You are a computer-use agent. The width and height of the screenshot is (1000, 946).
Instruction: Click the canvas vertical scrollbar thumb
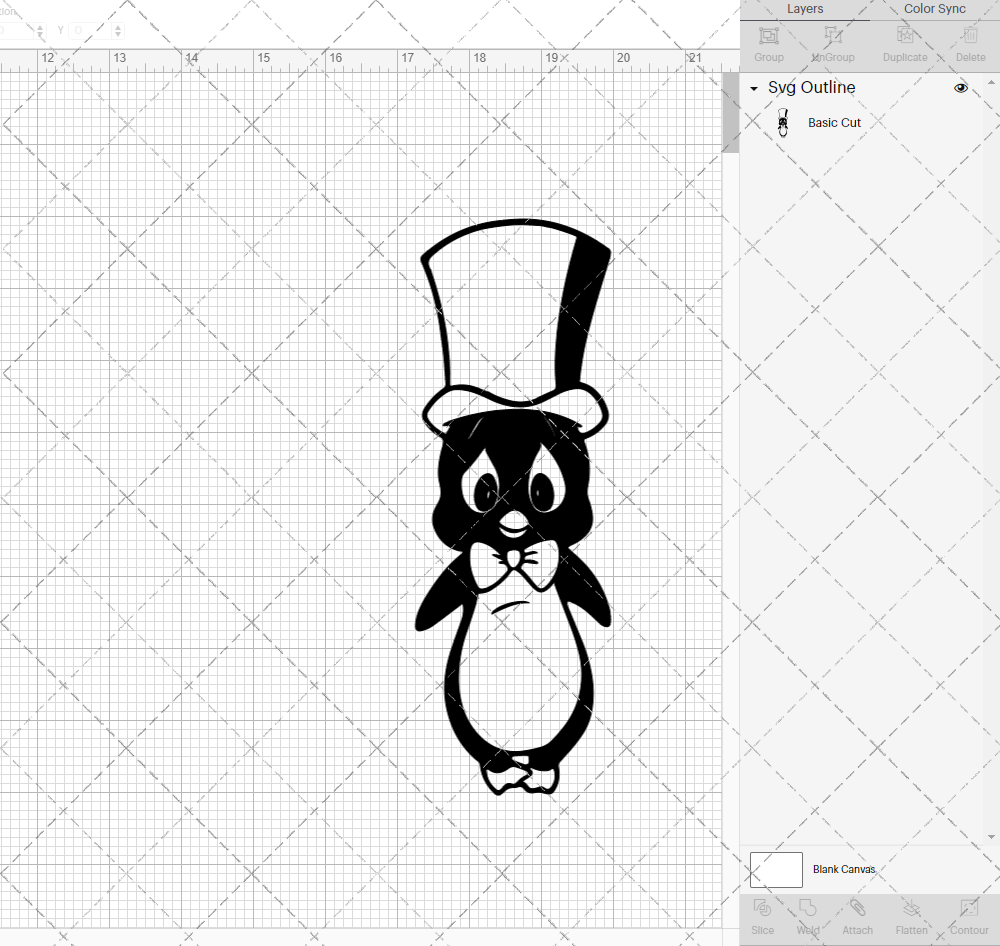[728, 112]
